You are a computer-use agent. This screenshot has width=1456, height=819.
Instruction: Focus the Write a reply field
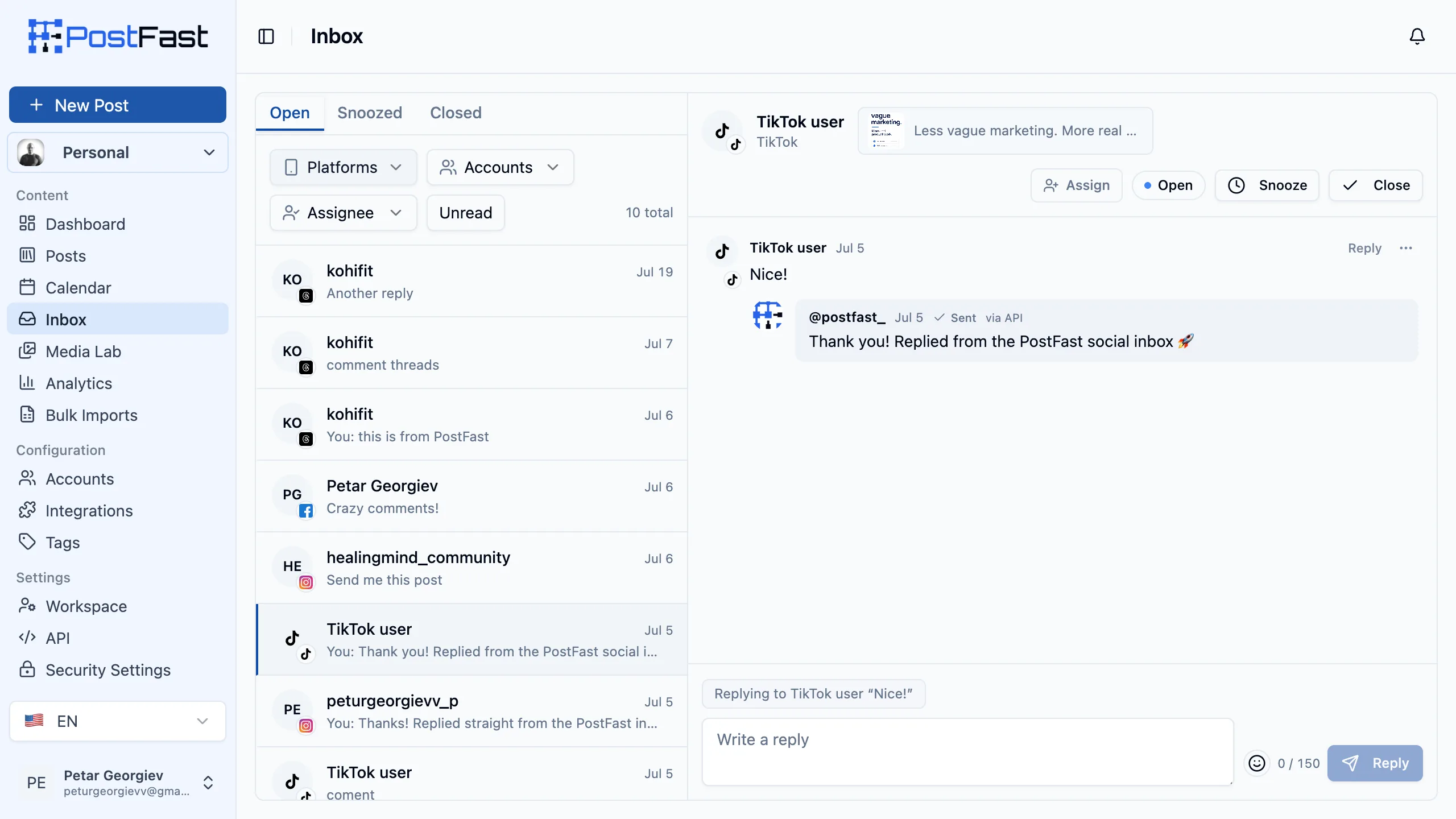[967, 752]
